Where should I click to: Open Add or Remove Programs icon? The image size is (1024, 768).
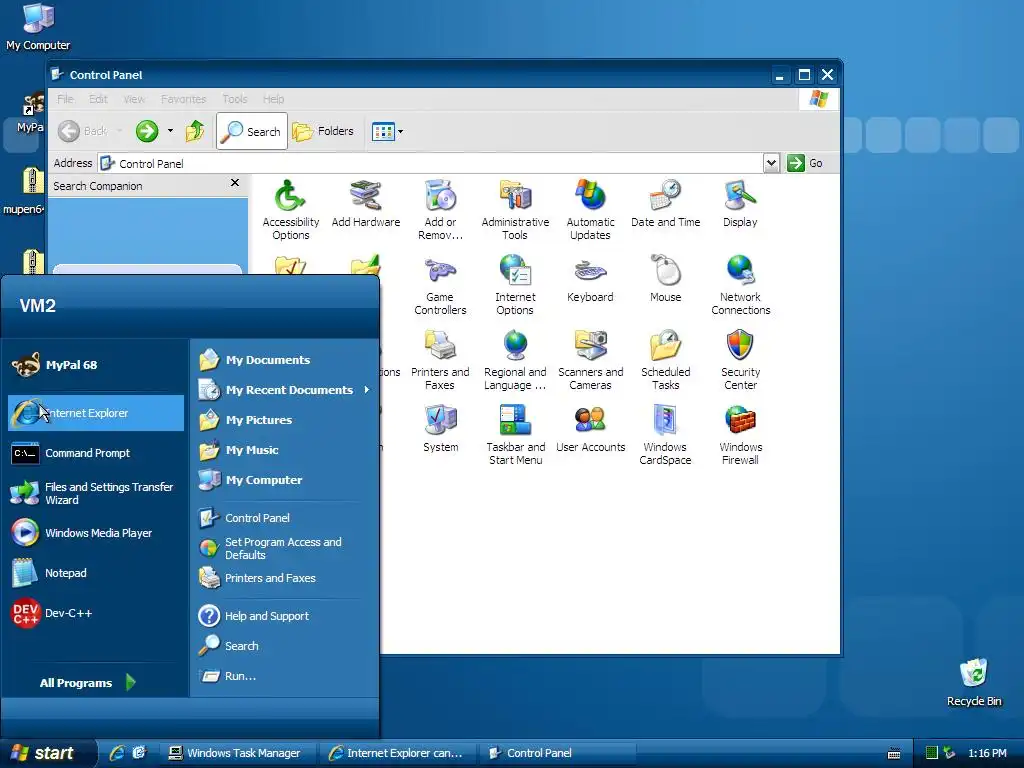pyautogui.click(x=440, y=210)
